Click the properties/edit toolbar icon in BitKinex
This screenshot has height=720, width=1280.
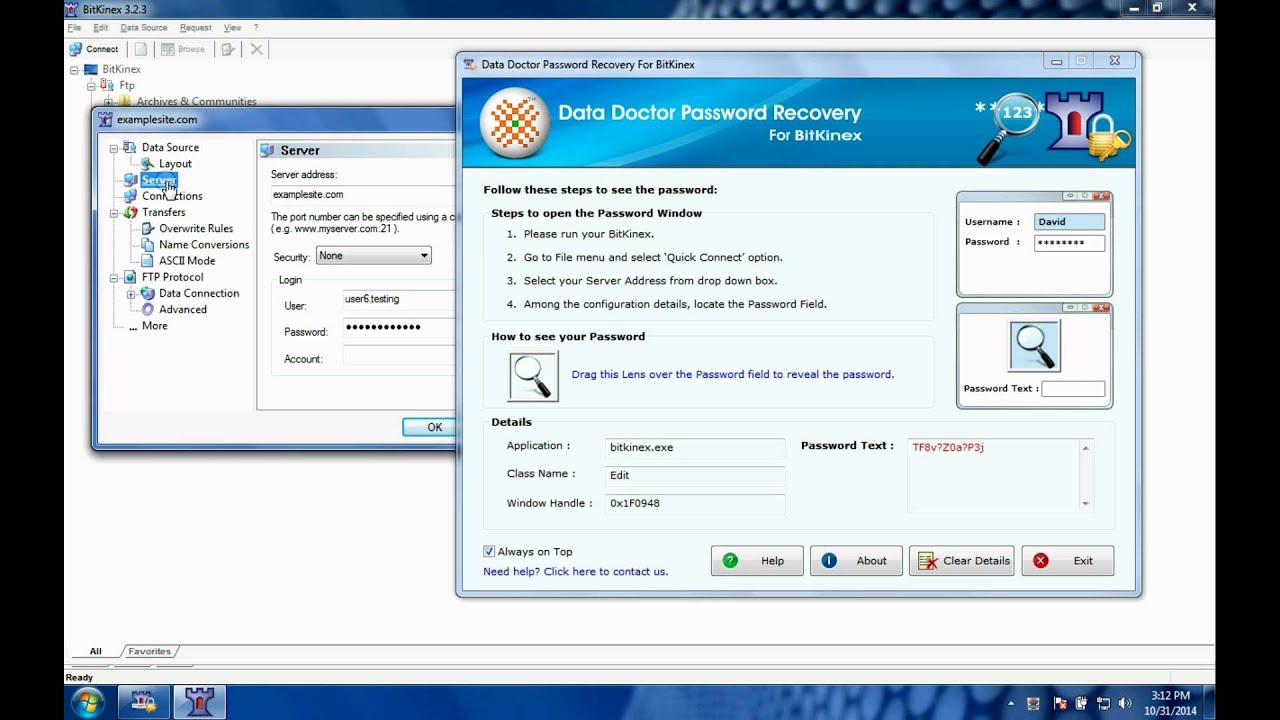click(229, 49)
